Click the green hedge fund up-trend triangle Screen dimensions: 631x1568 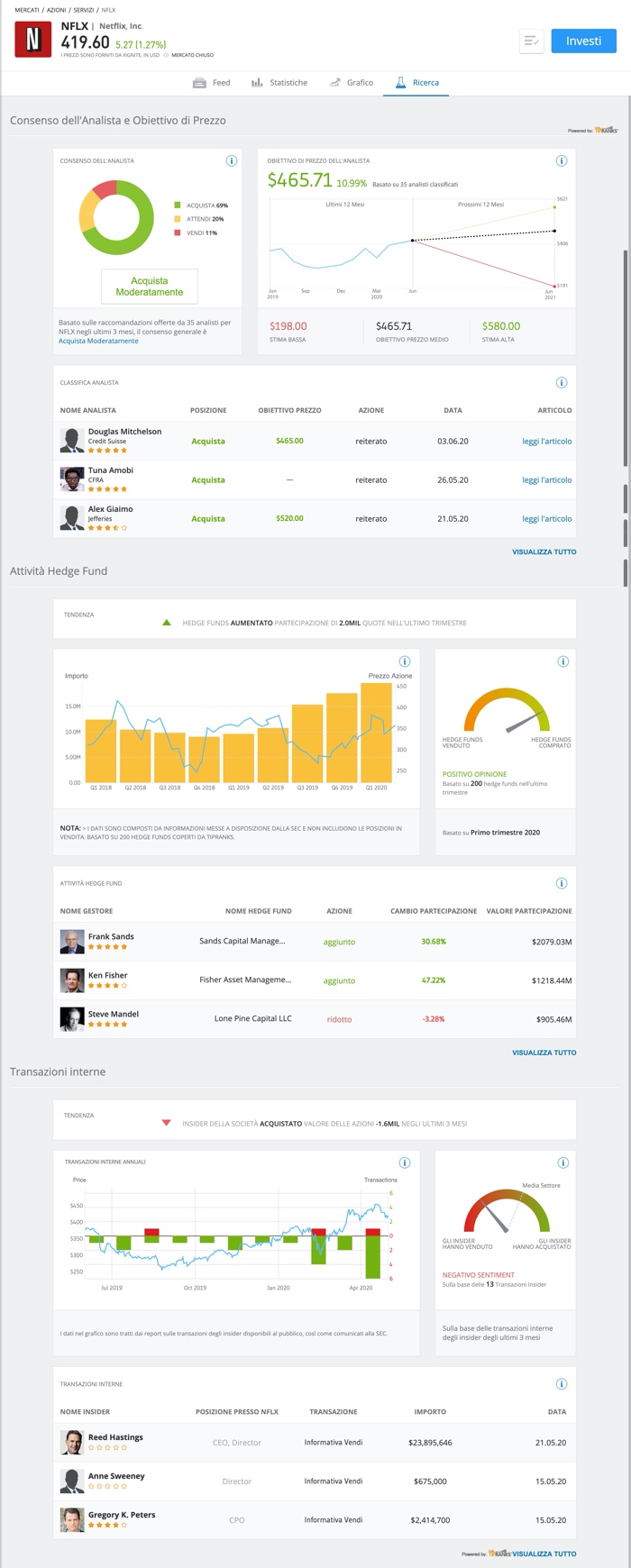(167, 623)
